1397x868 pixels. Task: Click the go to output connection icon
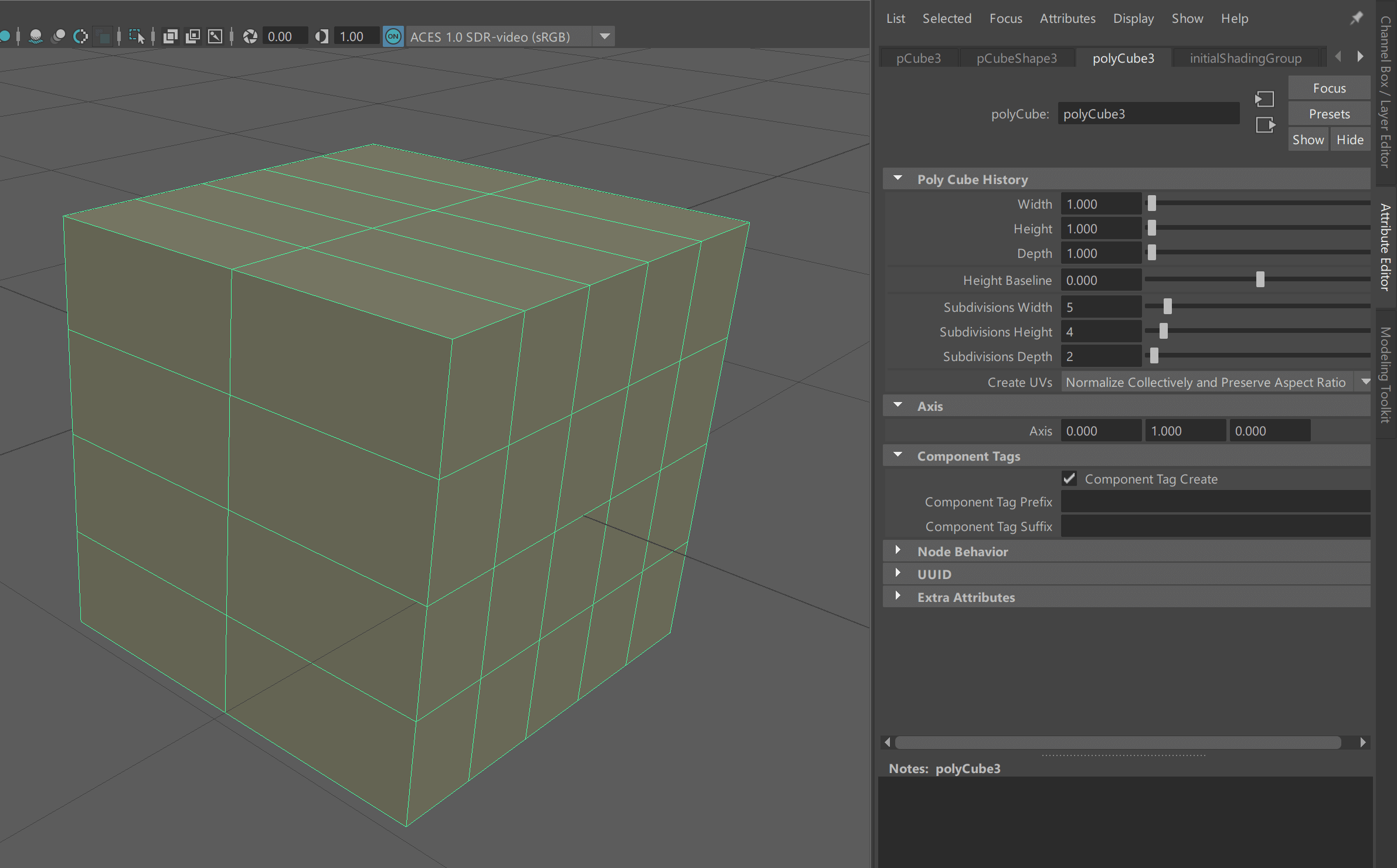1265,125
